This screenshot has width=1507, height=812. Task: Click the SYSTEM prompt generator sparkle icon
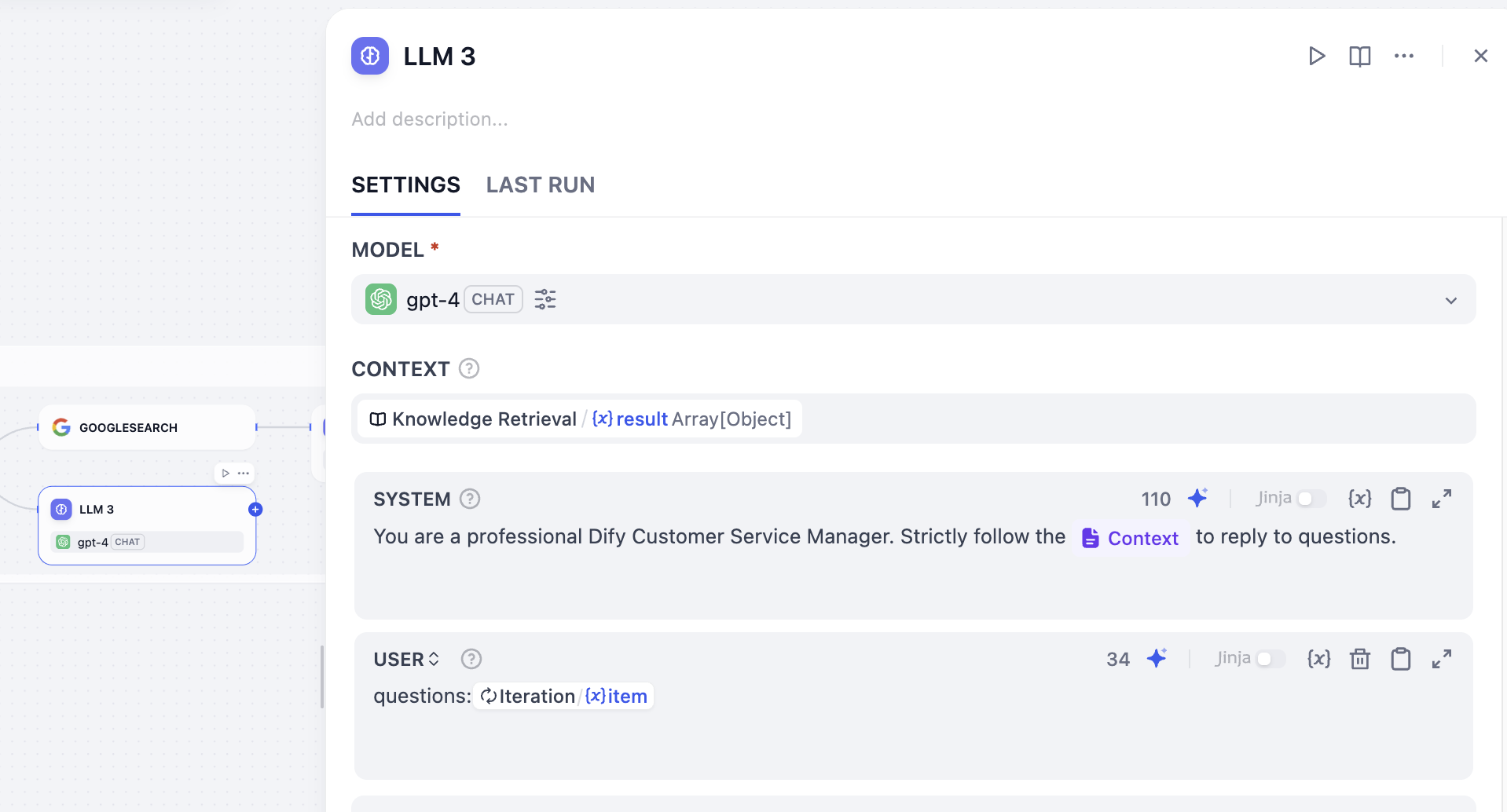pyautogui.click(x=1198, y=498)
